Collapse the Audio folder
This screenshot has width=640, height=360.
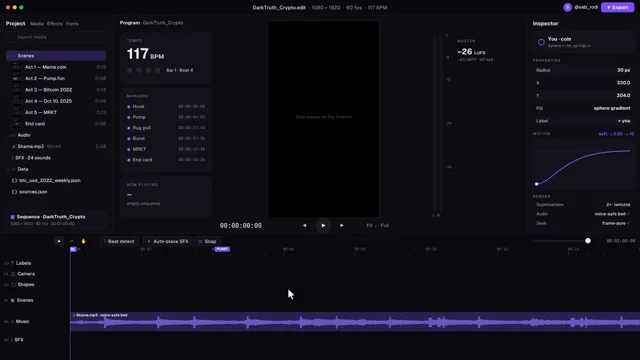(8, 135)
